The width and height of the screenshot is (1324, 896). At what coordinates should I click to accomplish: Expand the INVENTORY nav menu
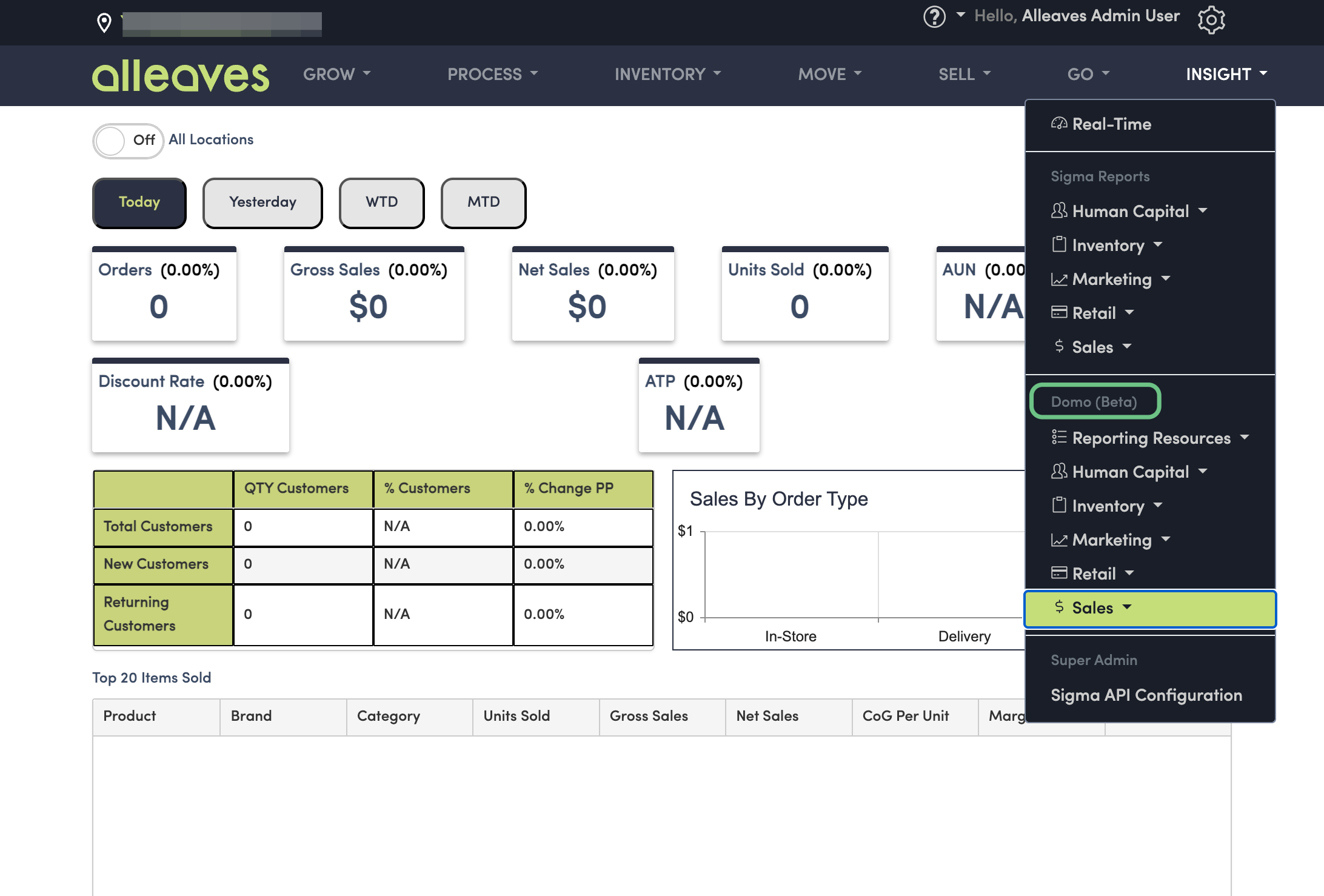(668, 74)
